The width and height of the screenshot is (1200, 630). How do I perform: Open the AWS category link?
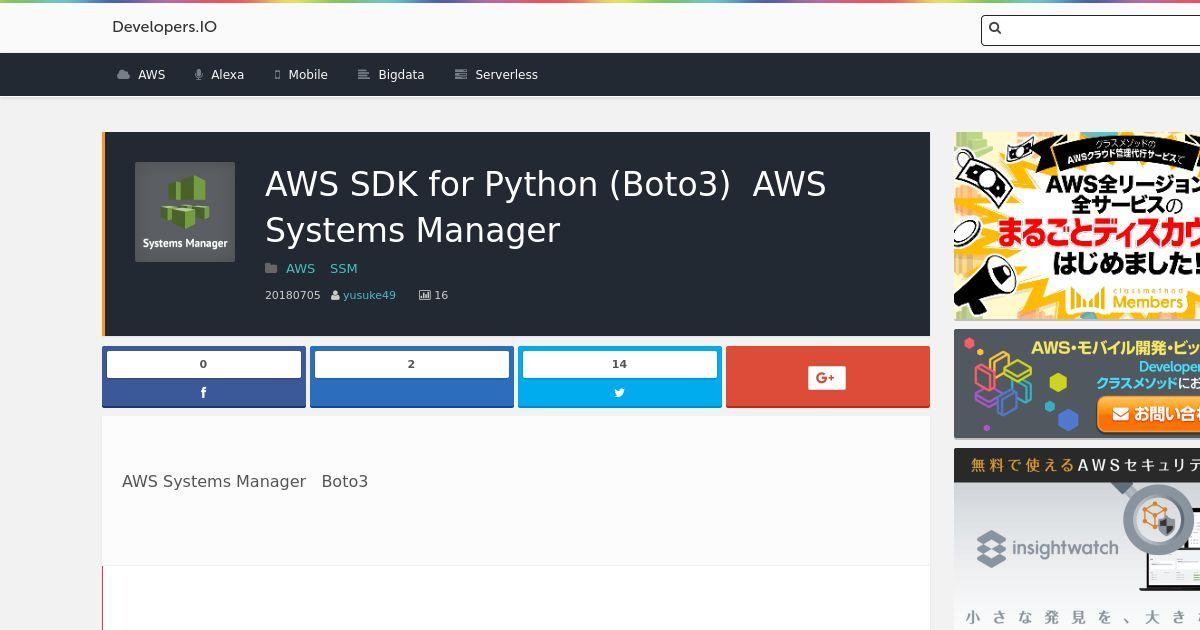tap(300, 268)
